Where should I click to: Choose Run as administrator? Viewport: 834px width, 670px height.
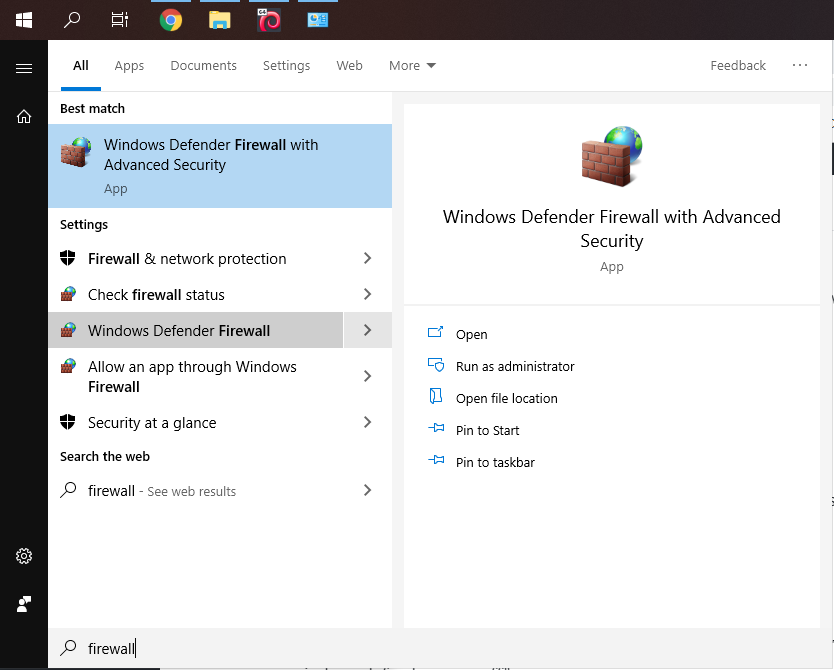coord(515,366)
